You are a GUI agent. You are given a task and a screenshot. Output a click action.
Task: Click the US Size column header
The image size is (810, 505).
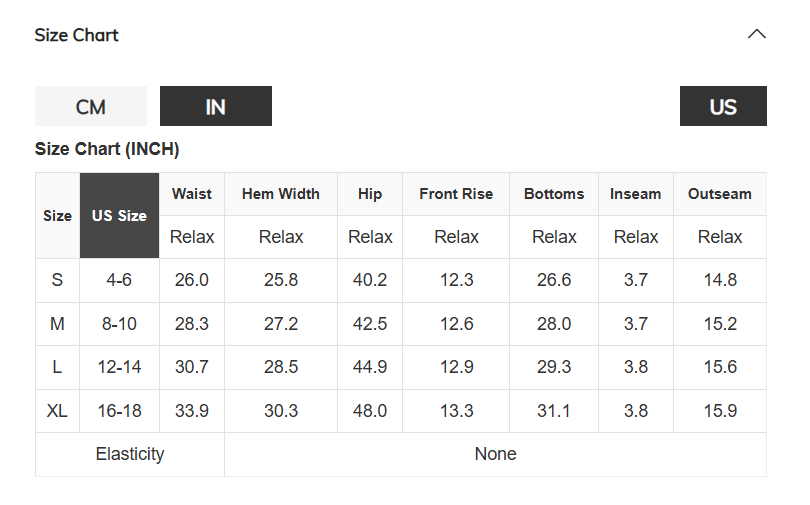(x=119, y=216)
